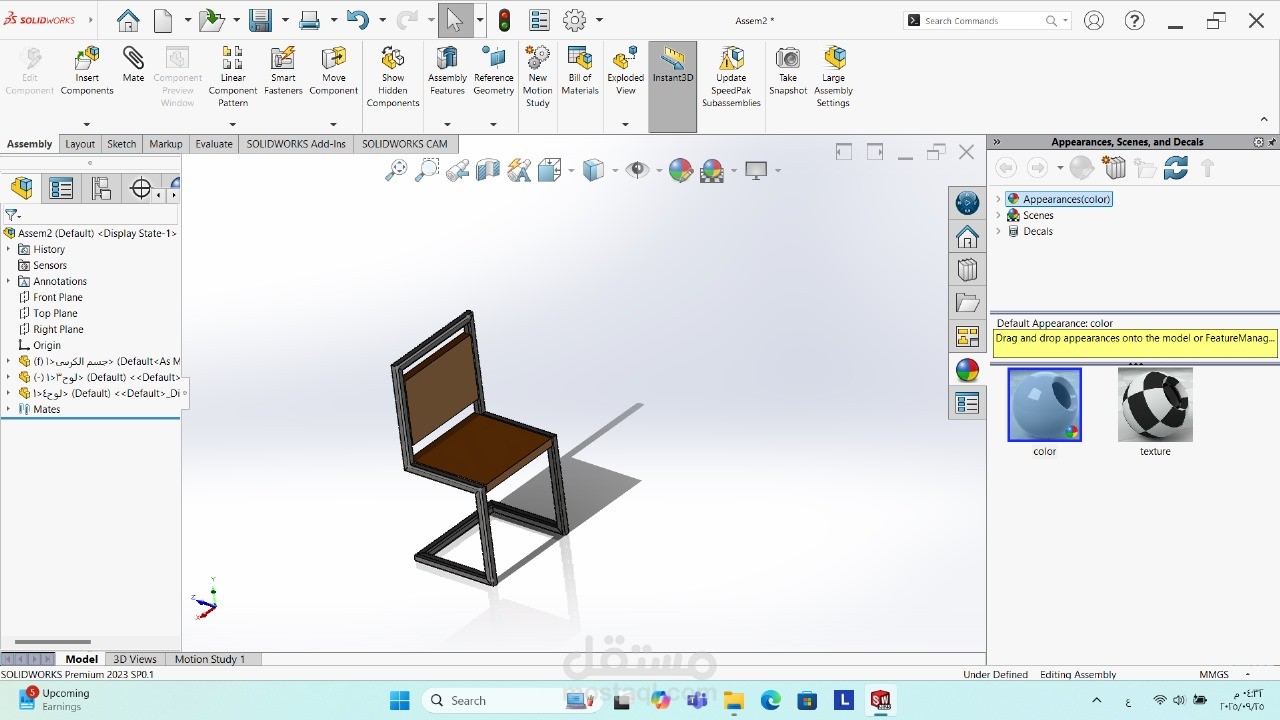This screenshot has width=1280, height=720.
Task: Switch to the Sketch tab
Action: click(x=122, y=144)
